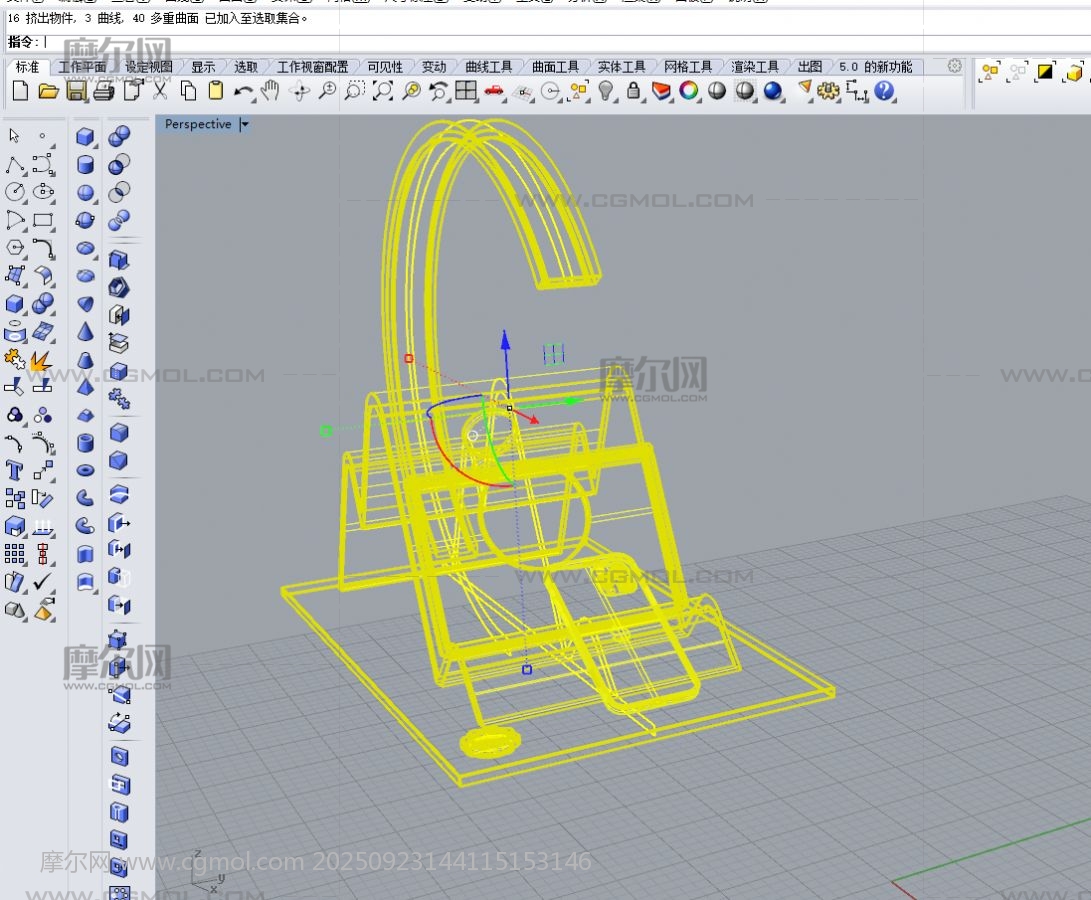Open the 实体工具 tab
1091x900 pixels.
pos(621,67)
